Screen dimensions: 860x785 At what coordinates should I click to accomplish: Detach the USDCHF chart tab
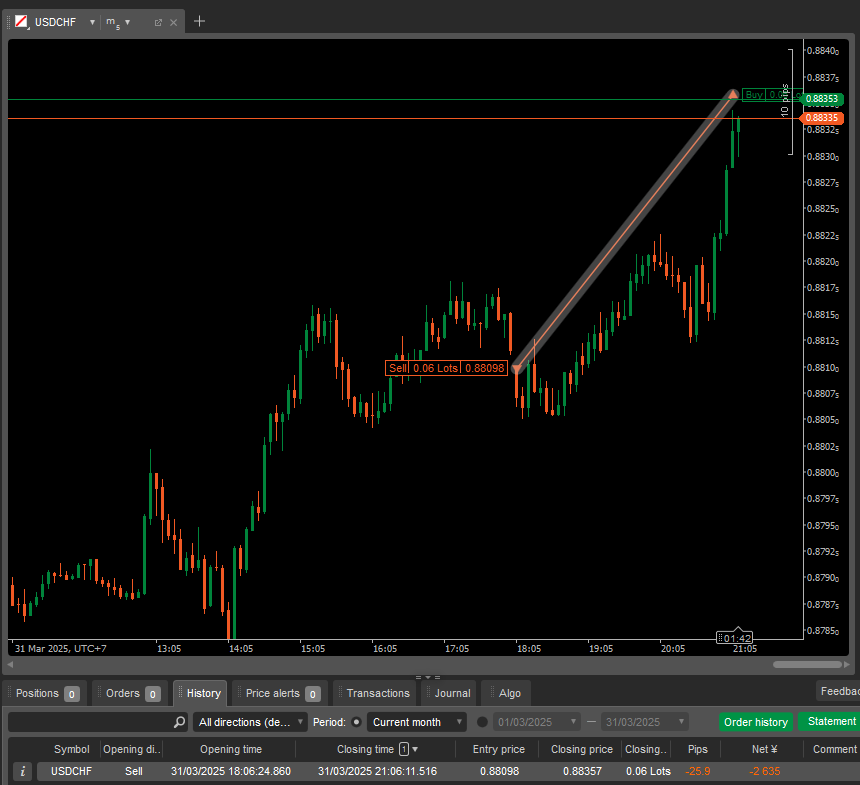(158, 22)
